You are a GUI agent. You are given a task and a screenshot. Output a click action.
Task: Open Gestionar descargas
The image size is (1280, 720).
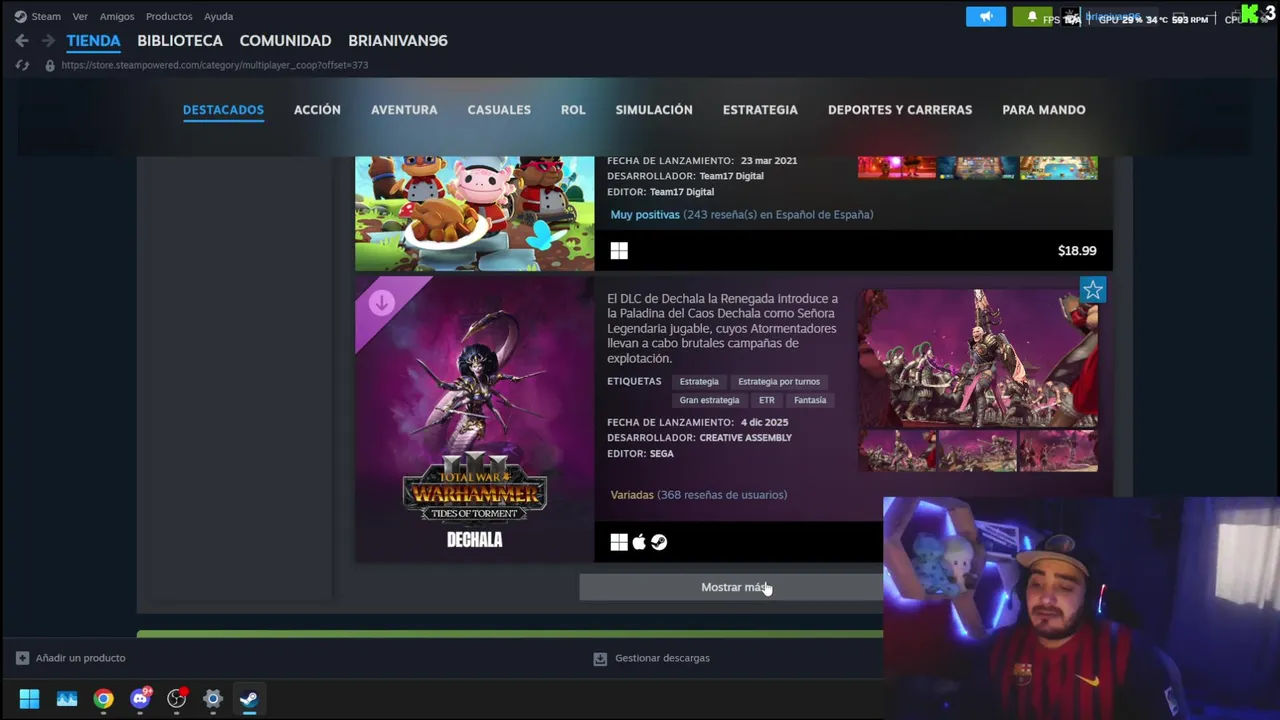tap(662, 658)
